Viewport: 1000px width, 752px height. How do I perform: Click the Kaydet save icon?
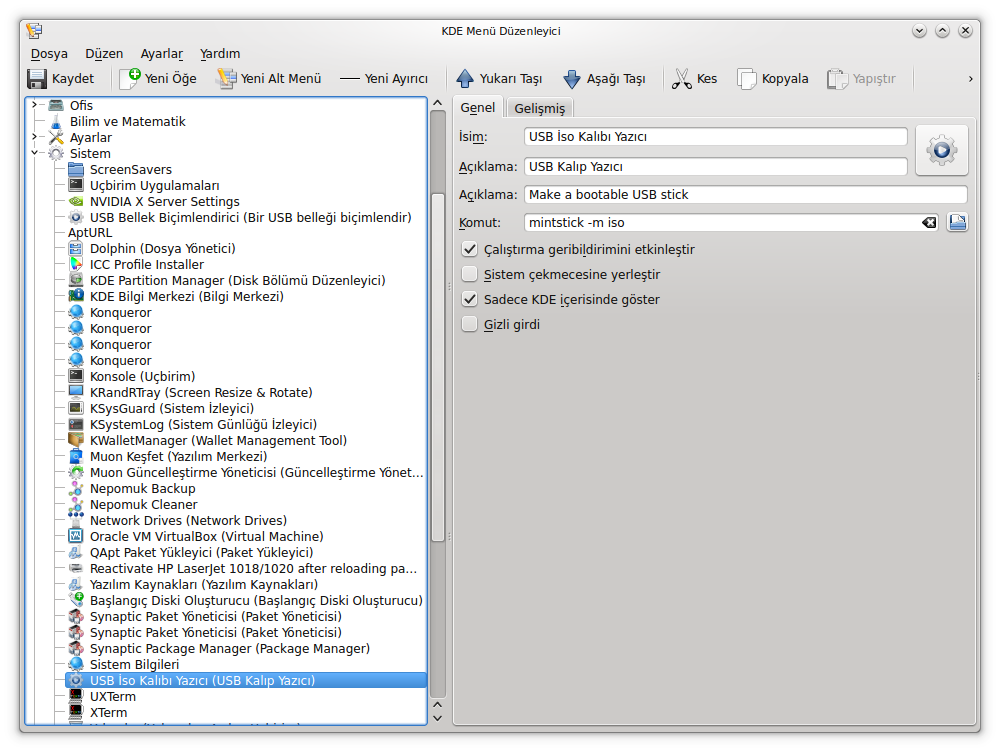tap(36, 78)
